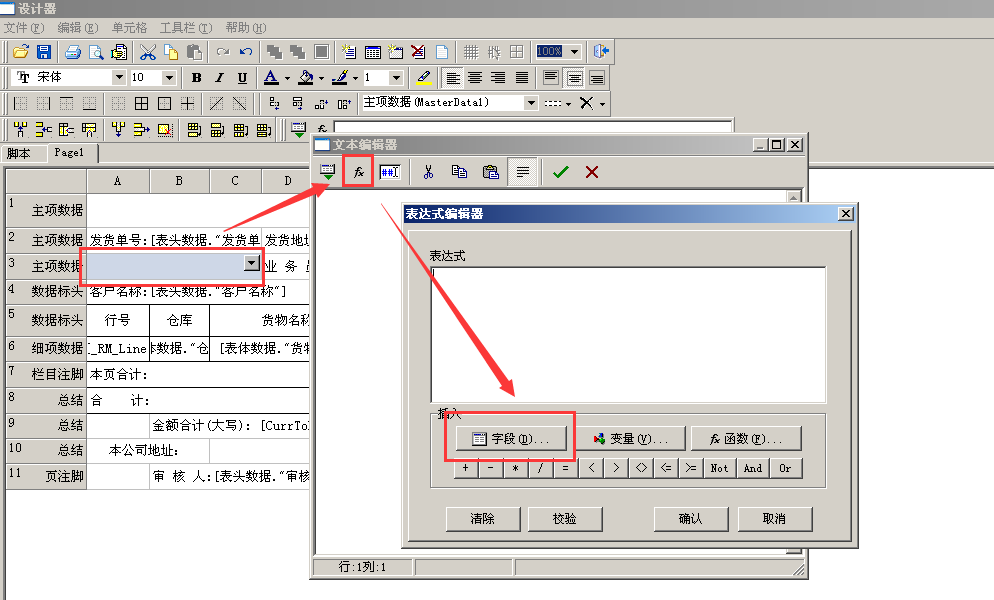
Task: Select the cut scissors icon in main toolbar
Action: coord(148,51)
